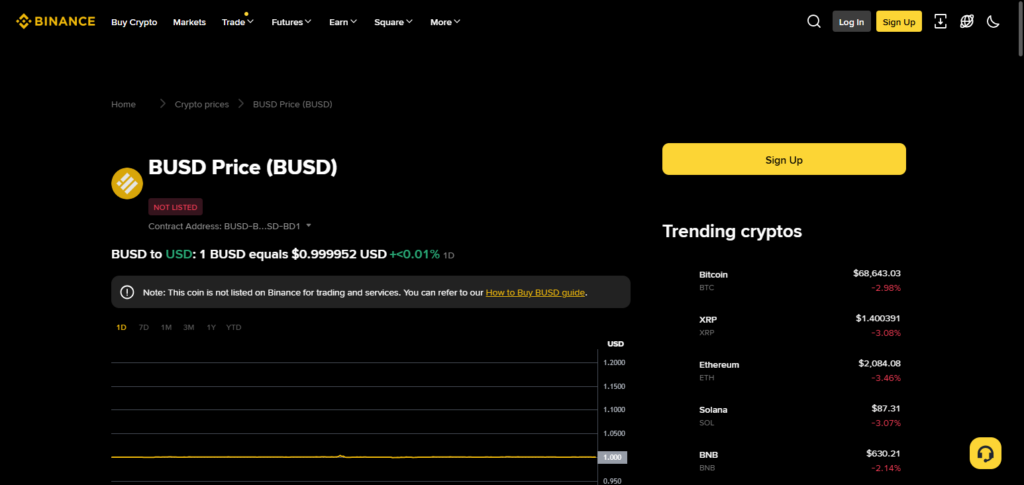Expand the Futures menu
The width and height of the screenshot is (1024, 485).
click(291, 22)
